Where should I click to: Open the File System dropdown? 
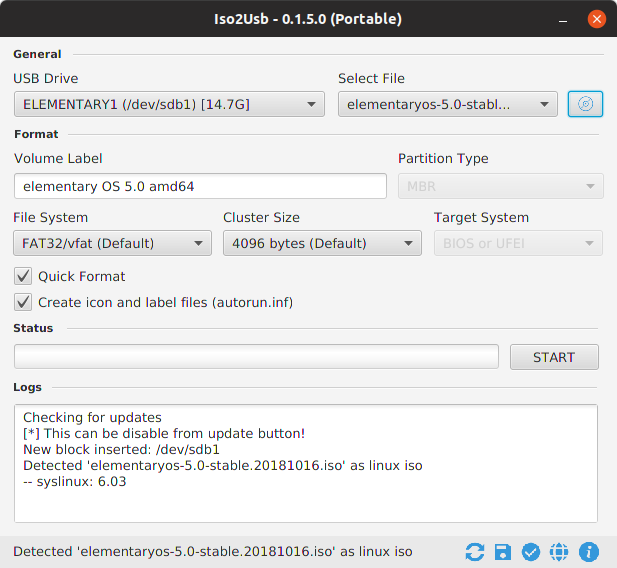[112, 243]
